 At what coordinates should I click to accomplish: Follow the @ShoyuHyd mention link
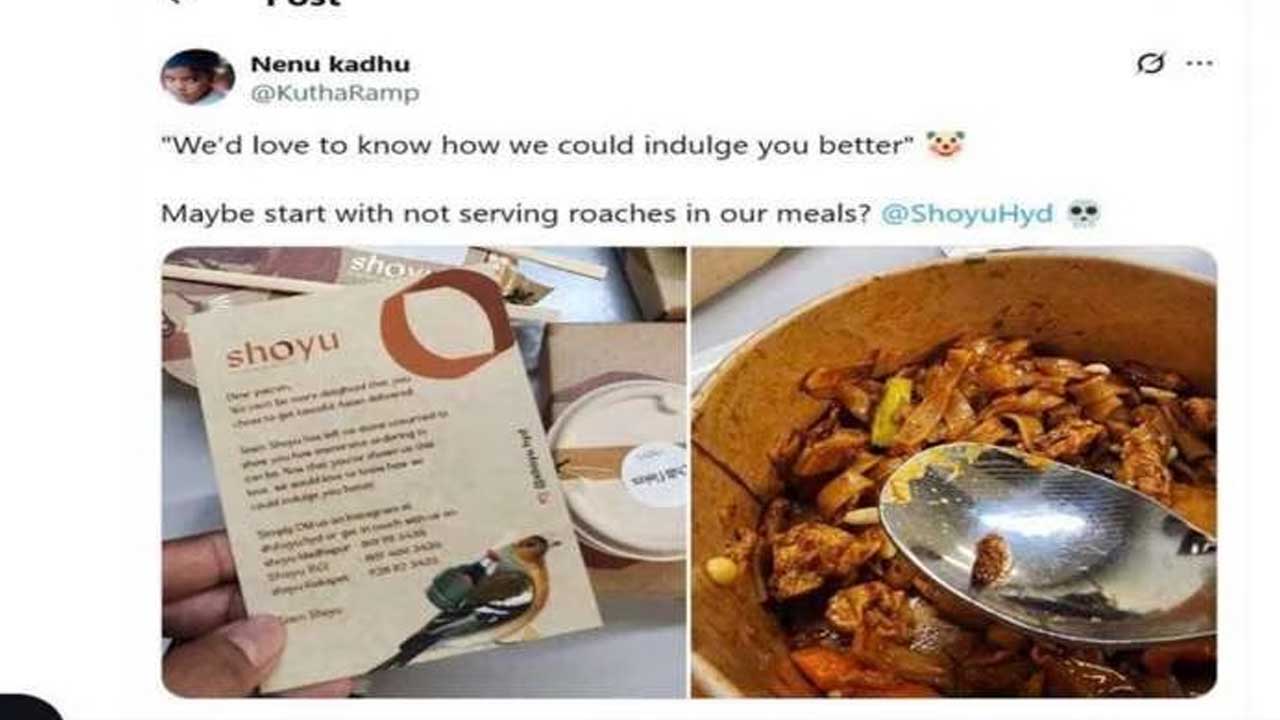[966, 213]
